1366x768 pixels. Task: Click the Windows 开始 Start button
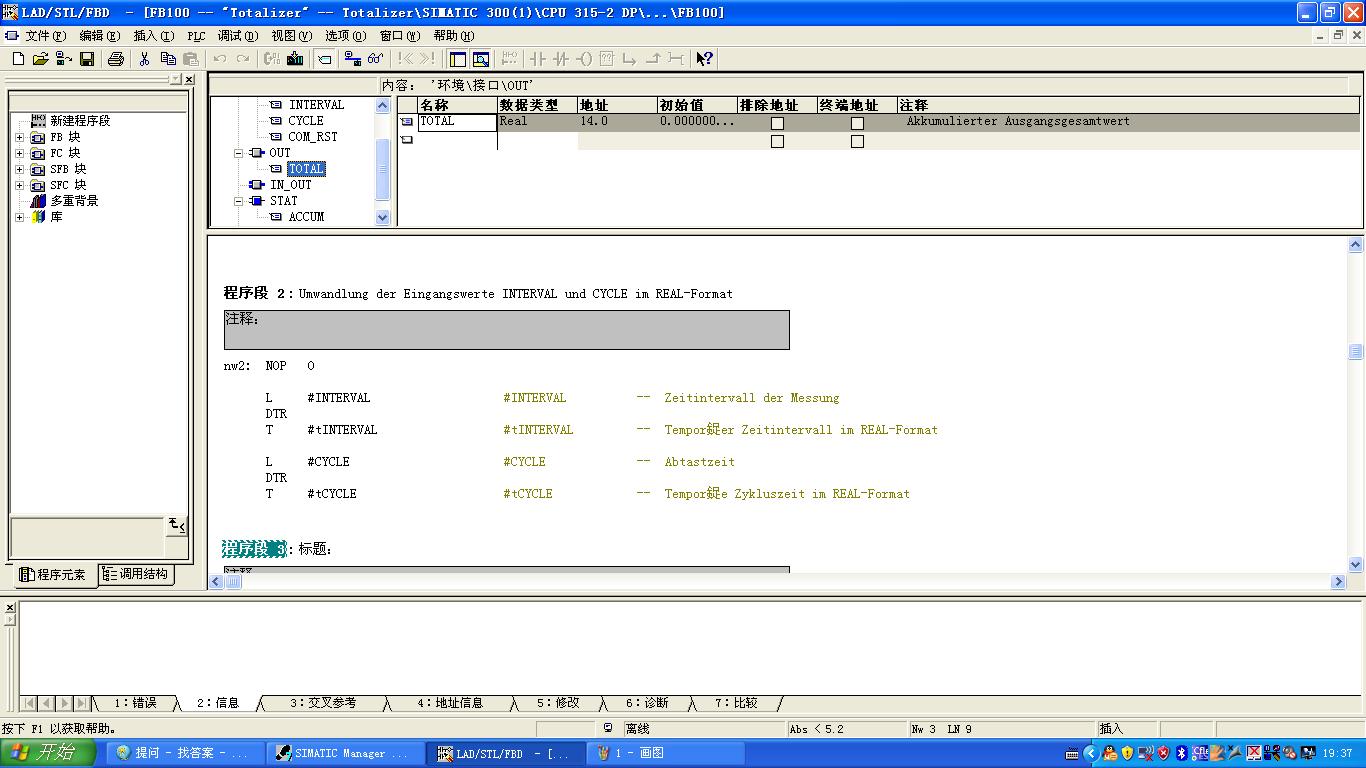coord(48,753)
